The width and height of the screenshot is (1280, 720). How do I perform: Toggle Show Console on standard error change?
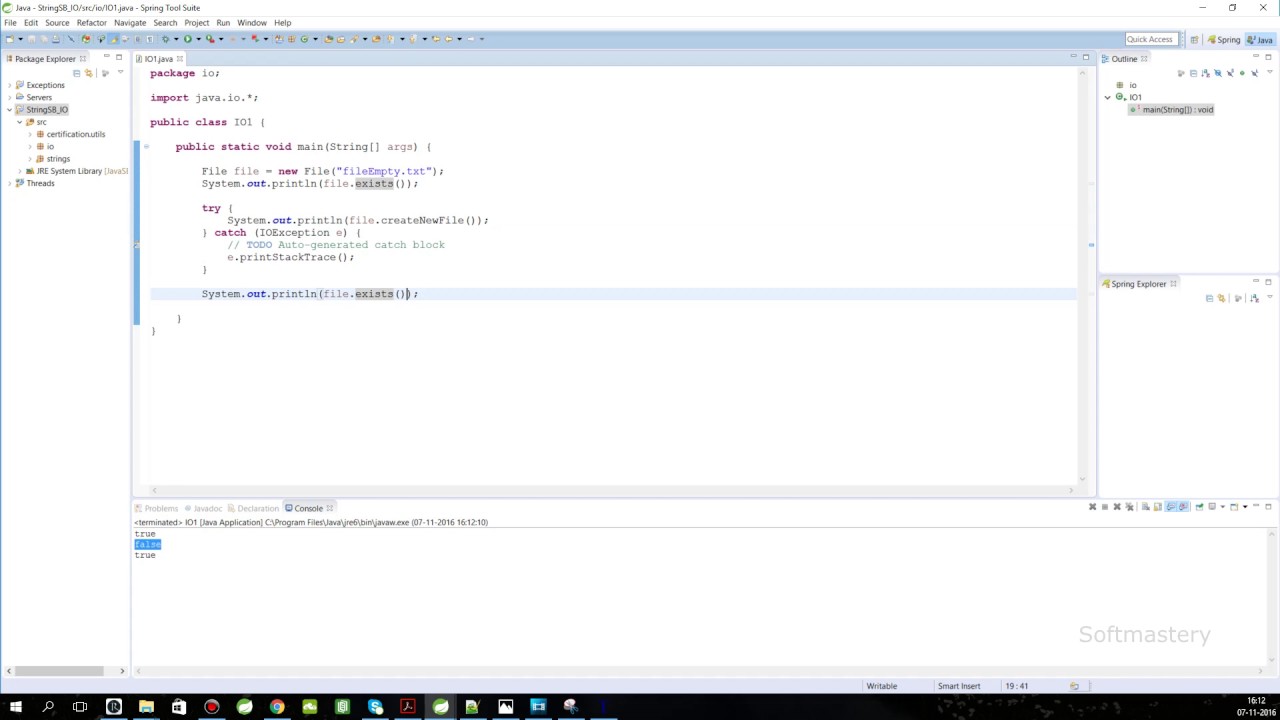[1183, 507]
